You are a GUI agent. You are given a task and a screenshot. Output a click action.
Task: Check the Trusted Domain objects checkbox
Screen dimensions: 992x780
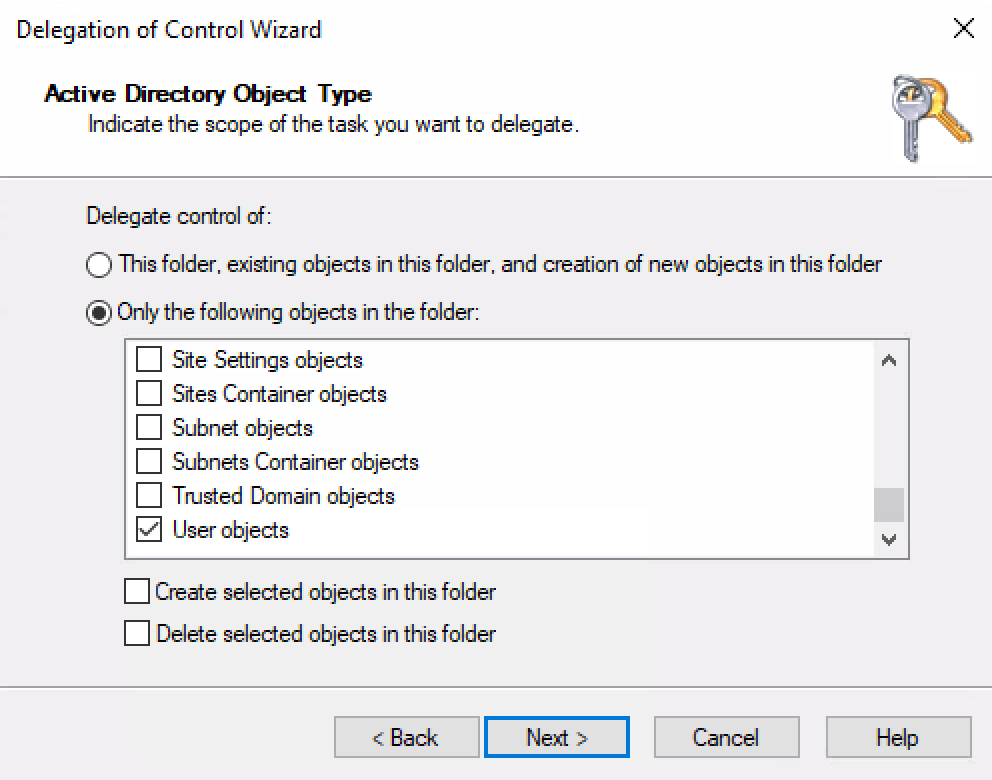(149, 495)
